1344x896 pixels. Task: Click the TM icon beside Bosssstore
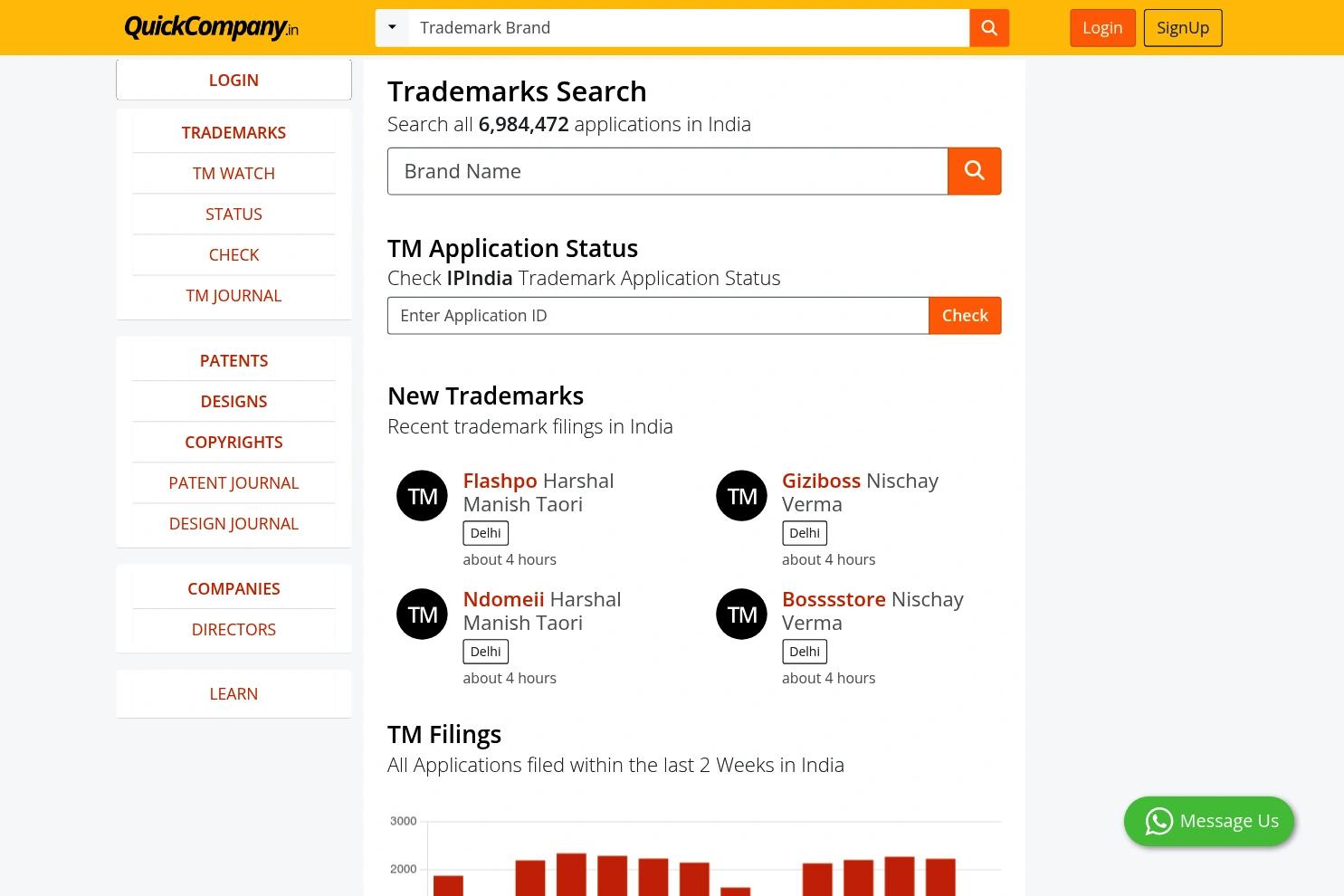click(x=741, y=614)
